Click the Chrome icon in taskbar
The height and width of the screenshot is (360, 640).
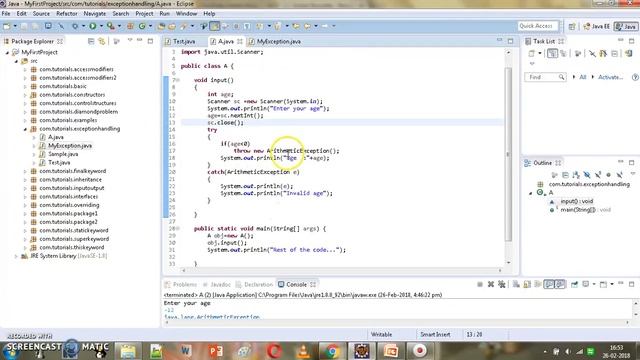[x=332, y=351]
